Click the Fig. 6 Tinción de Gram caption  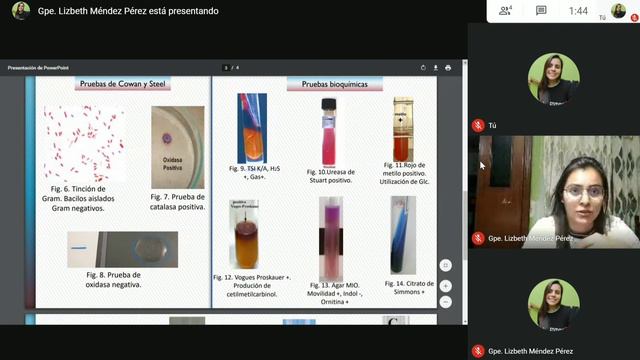pyautogui.click(x=78, y=198)
